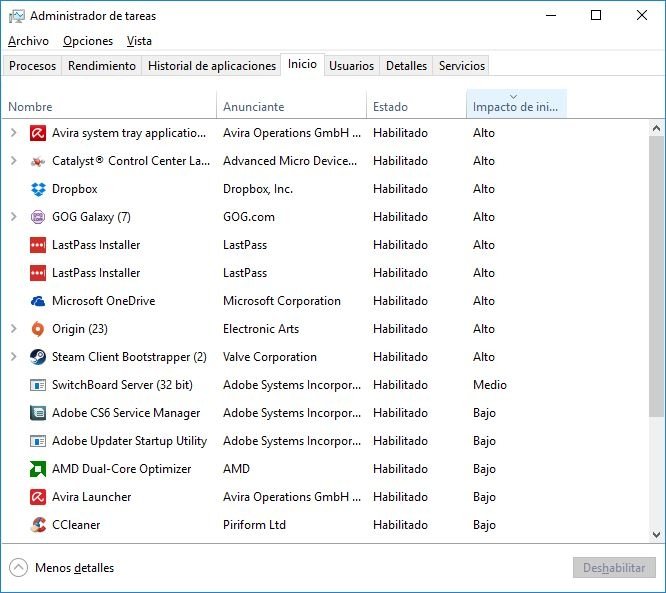
Task: Click the Steam Client Bootstrapper icon
Action: pyautogui.click(x=38, y=357)
